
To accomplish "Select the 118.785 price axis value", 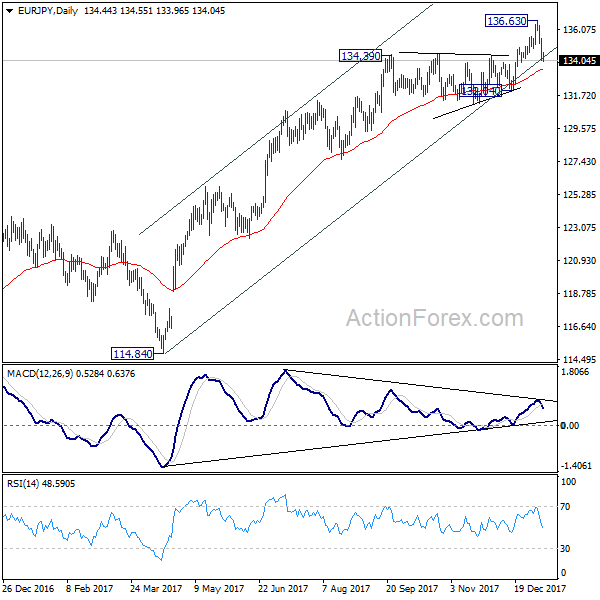I will point(579,293).
